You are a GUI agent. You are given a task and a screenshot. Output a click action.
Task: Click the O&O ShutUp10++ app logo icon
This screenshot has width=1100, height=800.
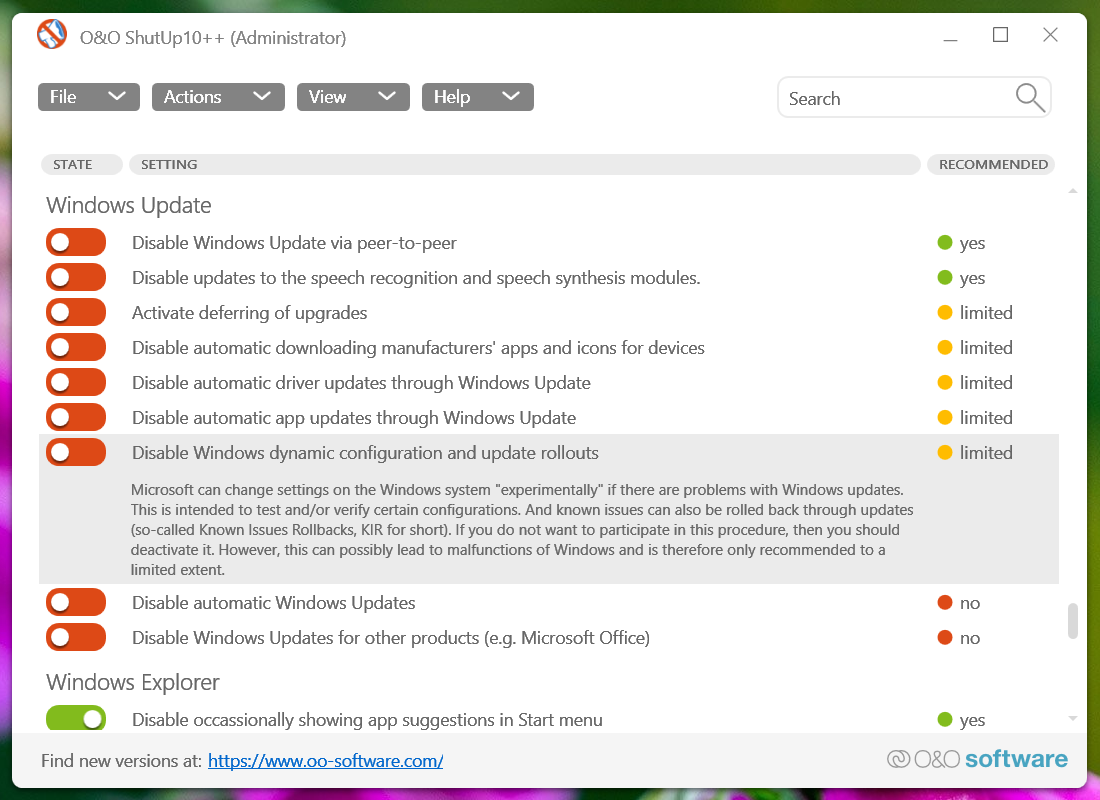[52, 35]
